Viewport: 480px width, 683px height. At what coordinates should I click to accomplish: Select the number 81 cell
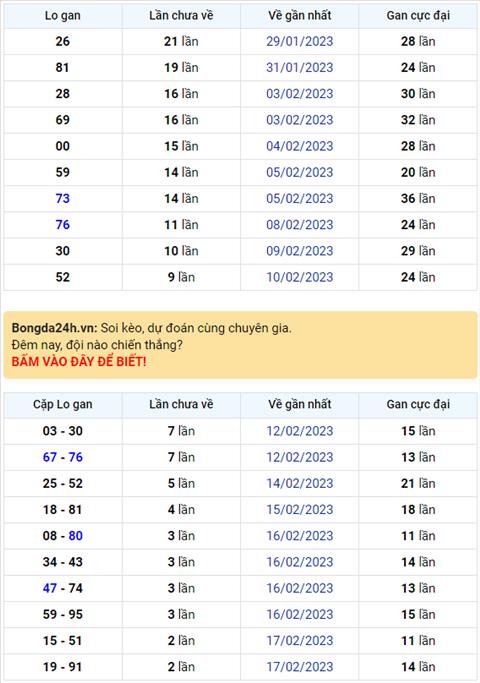[x=63, y=68]
